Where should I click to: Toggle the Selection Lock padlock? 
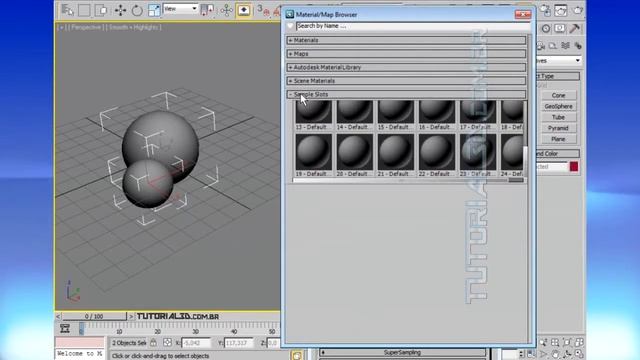(x=153, y=342)
